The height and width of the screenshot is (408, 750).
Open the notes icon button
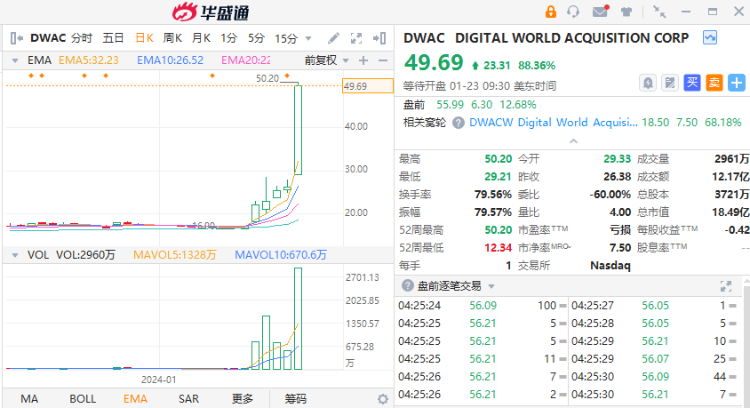coord(670,83)
